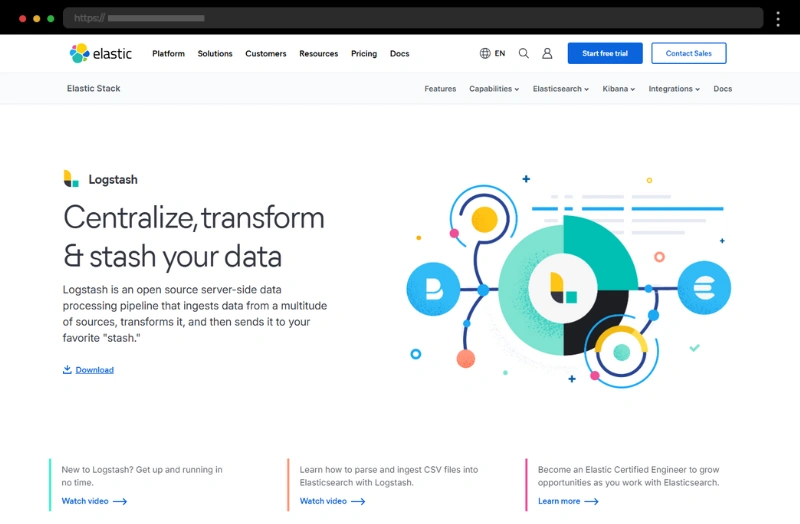Screen dimensions: 800x524
Task: Click the red window close dot
Action: (22, 19)
